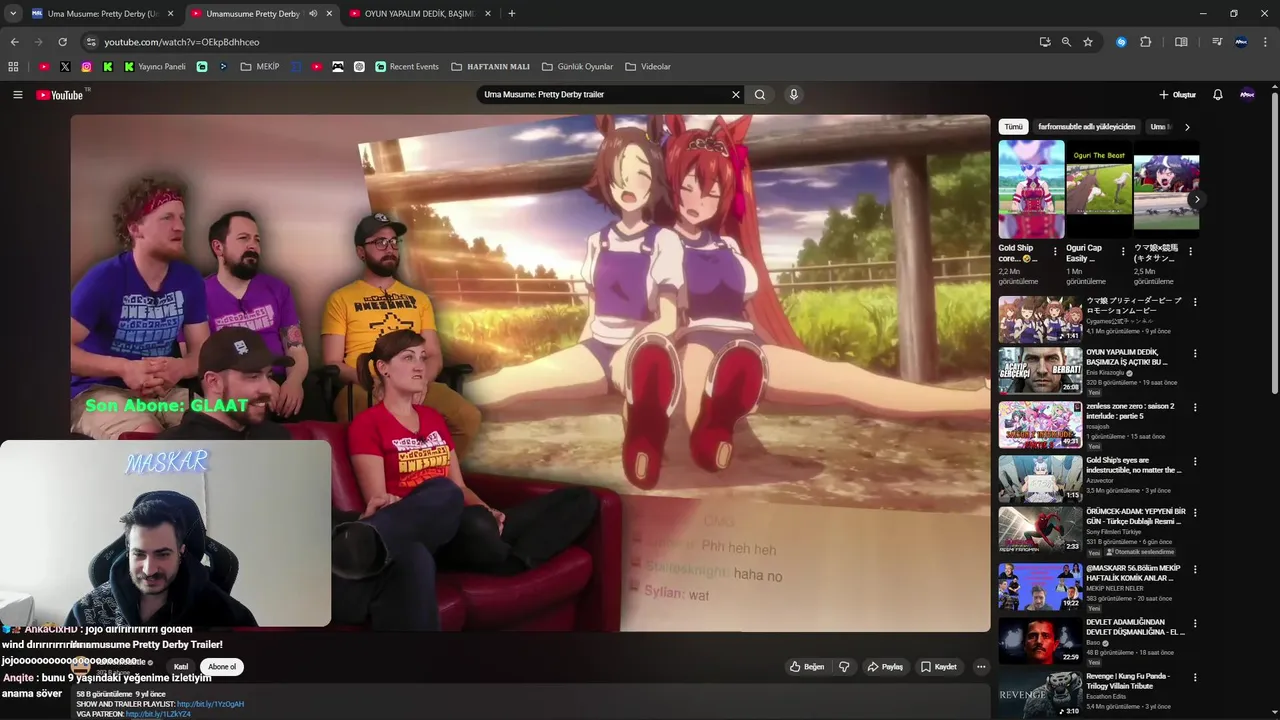The width and height of the screenshot is (1280, 720).
Task: Open the Videolar bookmarks folder
Action: click(x=648, y=67)
